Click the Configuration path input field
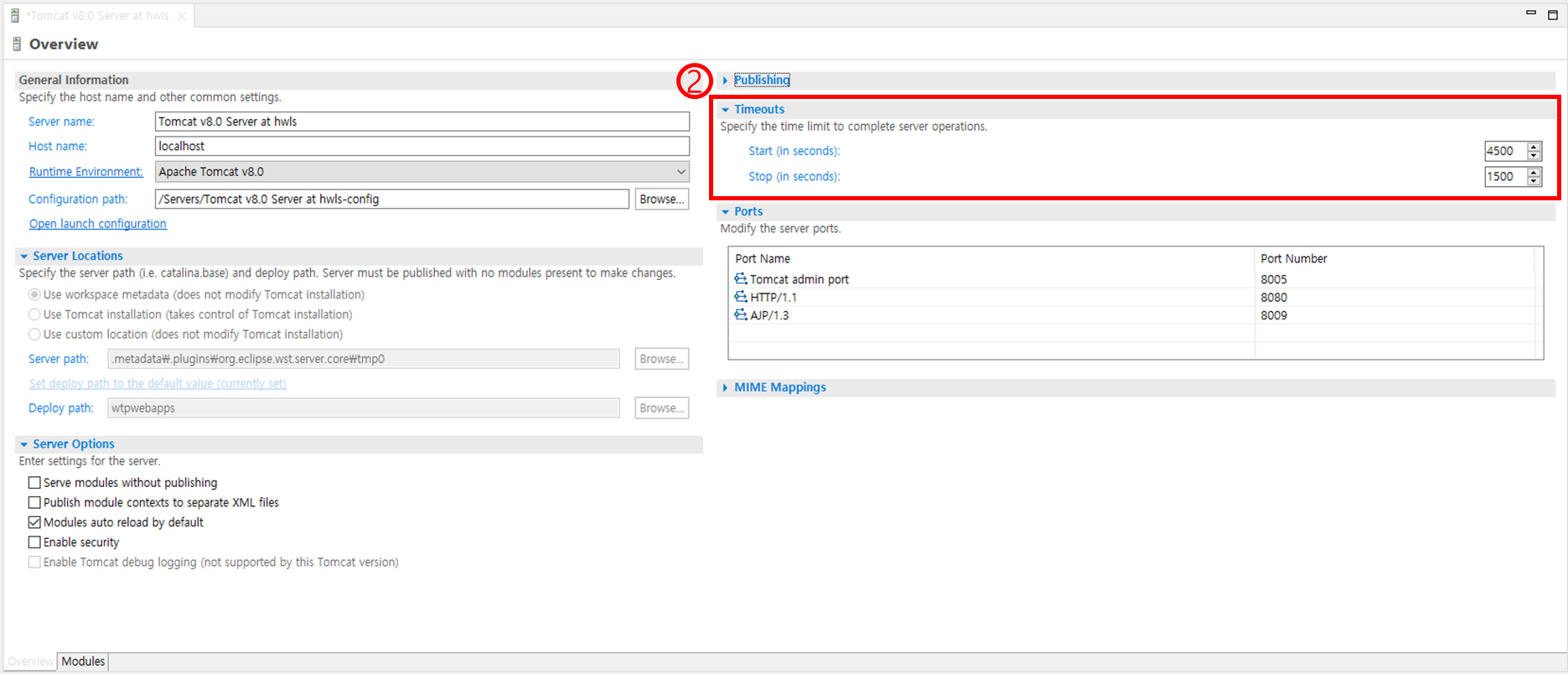This screenshot has width=1568, height=674. (x=392, y=200)
